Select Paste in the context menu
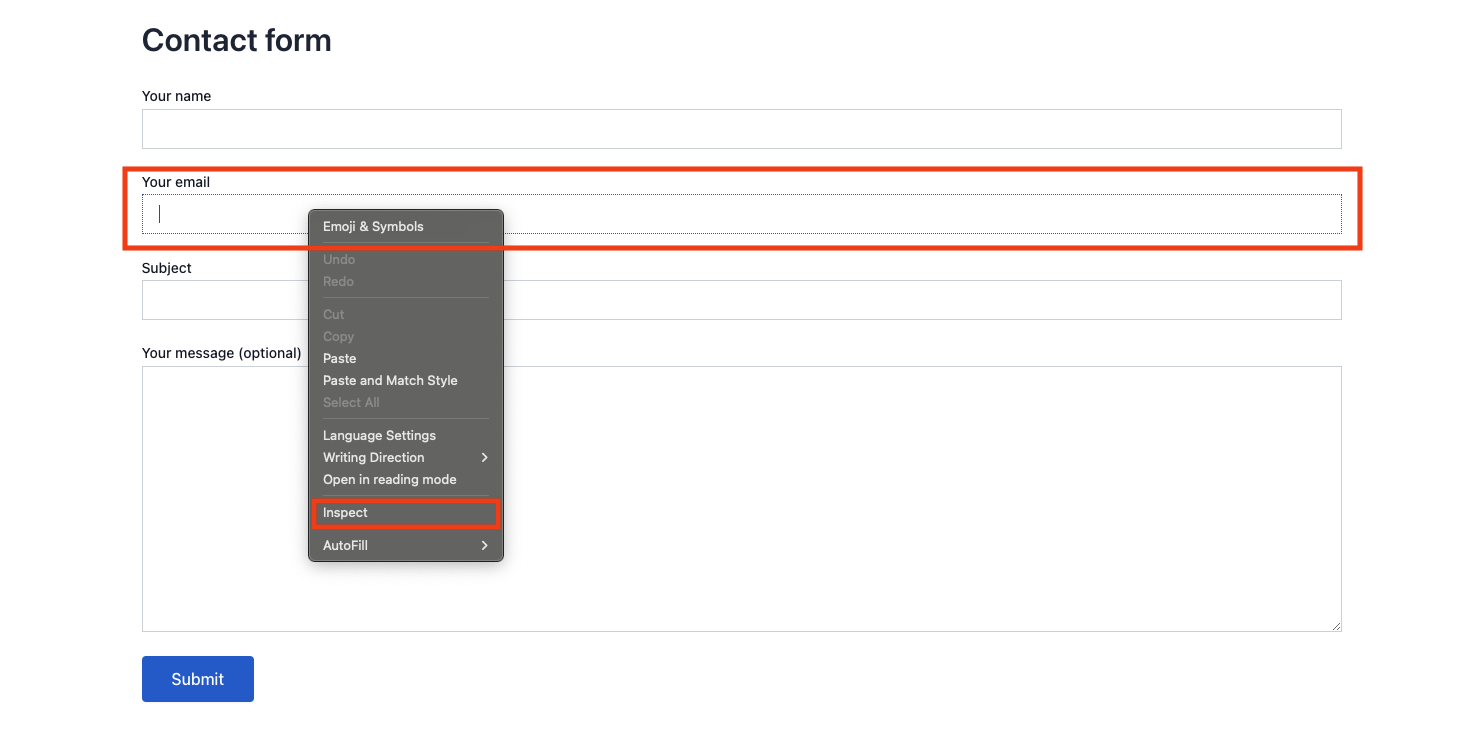The width and height of the screenshot is (1465, 755). 406,358
